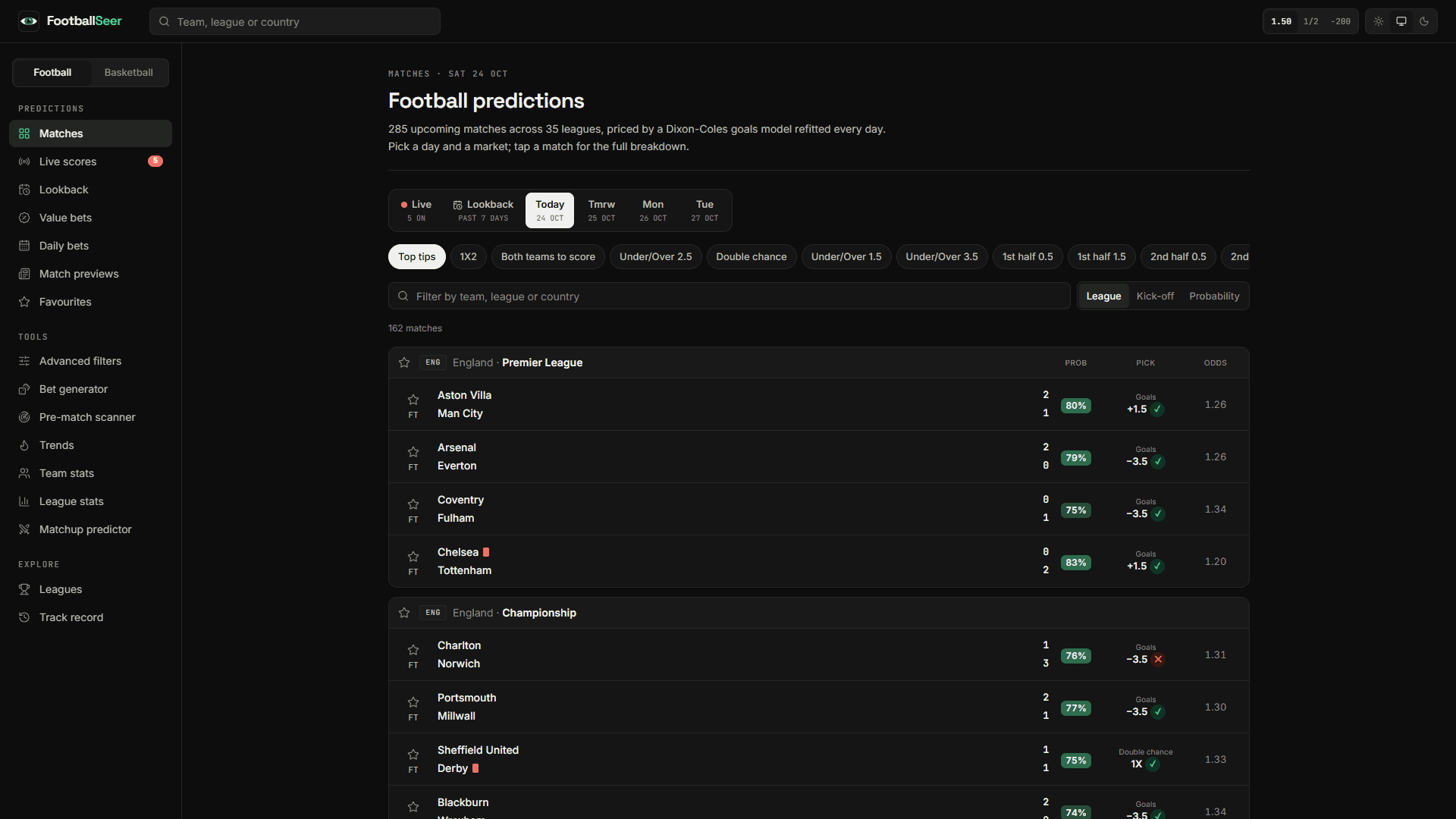Switch to dark theme moon icon
The width and height of the screenshot is (1456, 819).
coord(1424,21)
